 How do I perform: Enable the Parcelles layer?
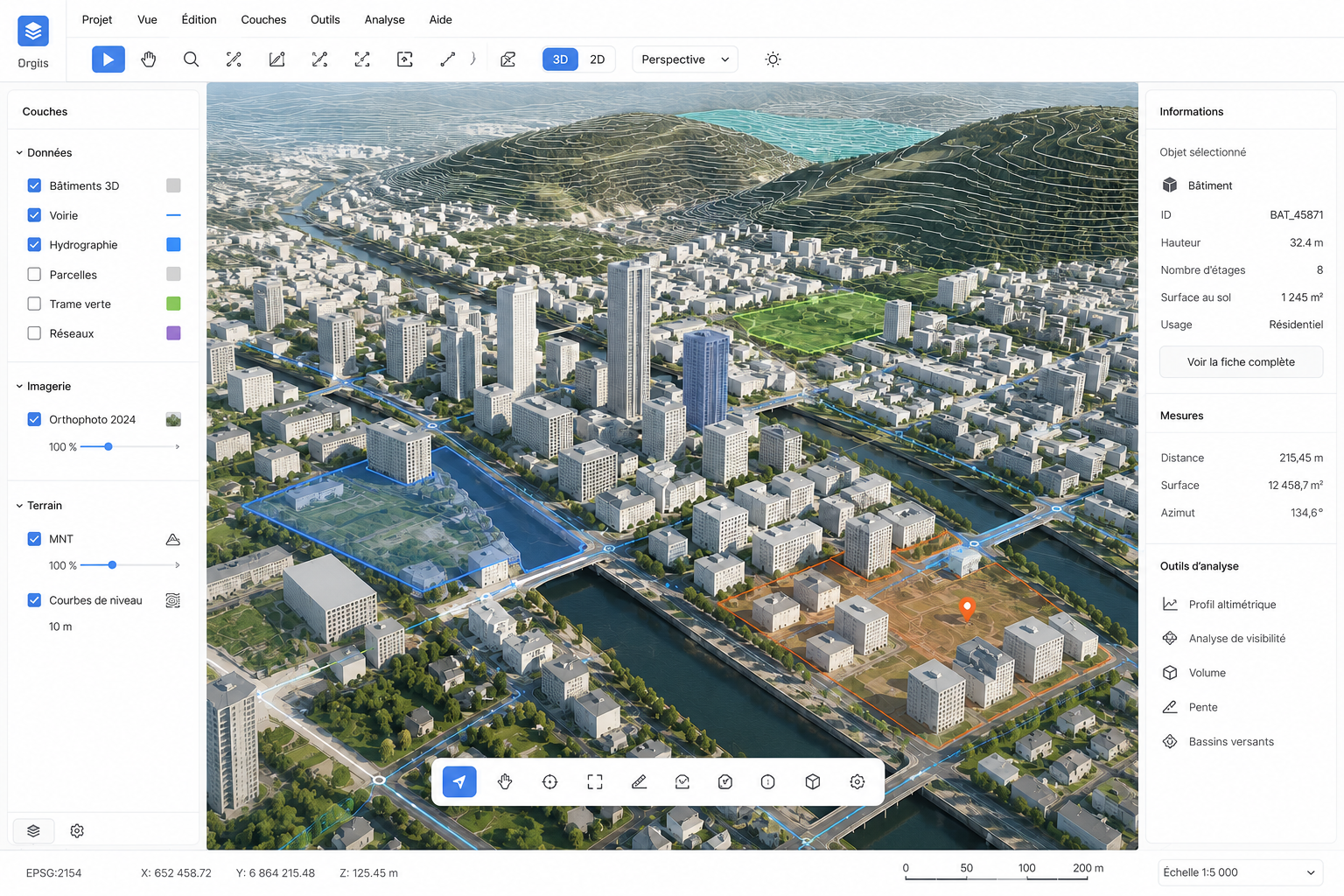coord(34,274)
